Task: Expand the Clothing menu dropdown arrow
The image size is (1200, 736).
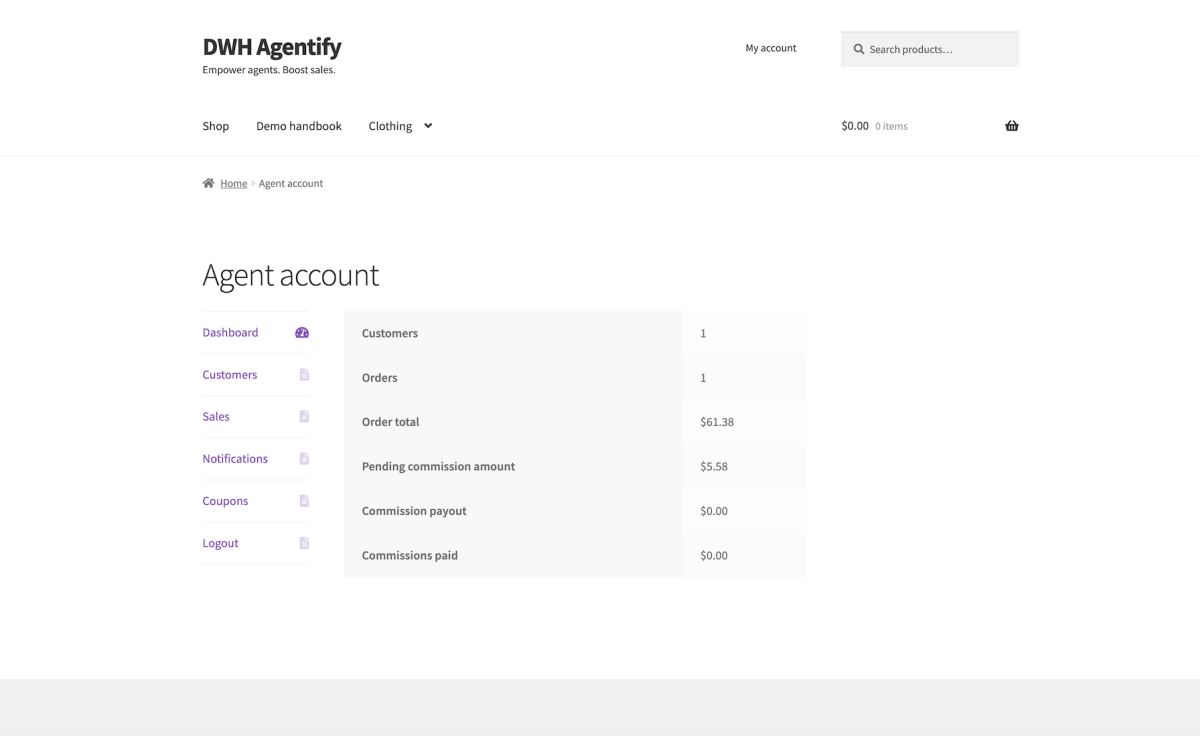Action: (428, 126)
